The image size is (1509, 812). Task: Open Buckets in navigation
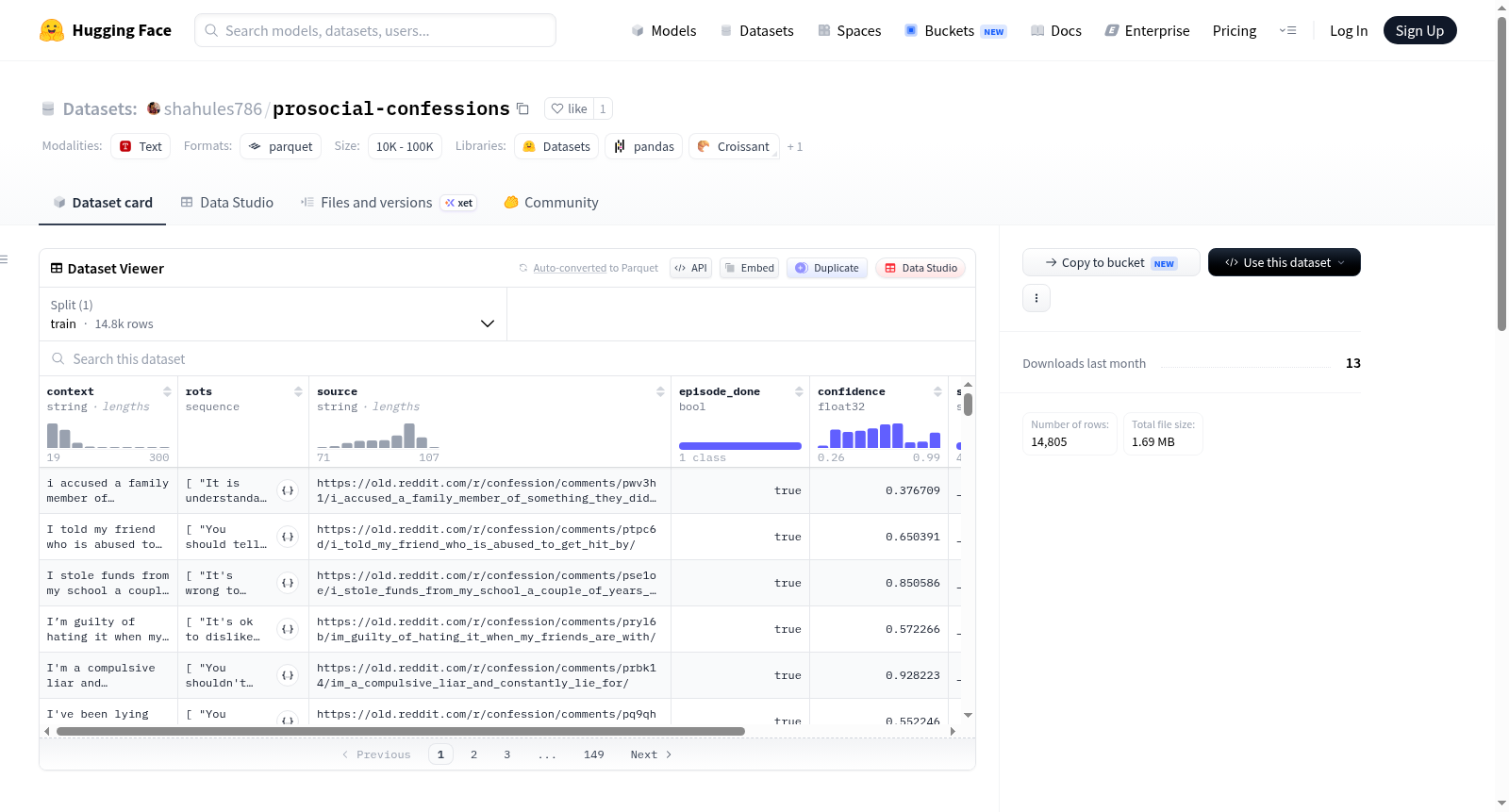pos(955,30)
